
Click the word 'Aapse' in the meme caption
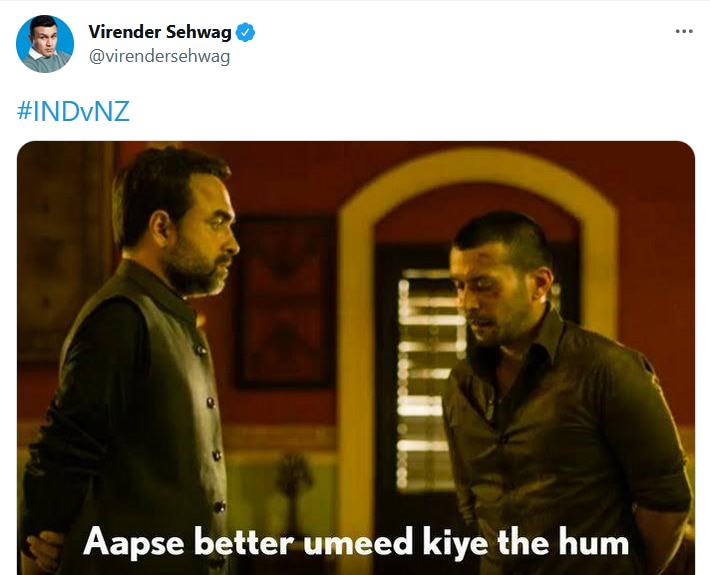(134, 542)
